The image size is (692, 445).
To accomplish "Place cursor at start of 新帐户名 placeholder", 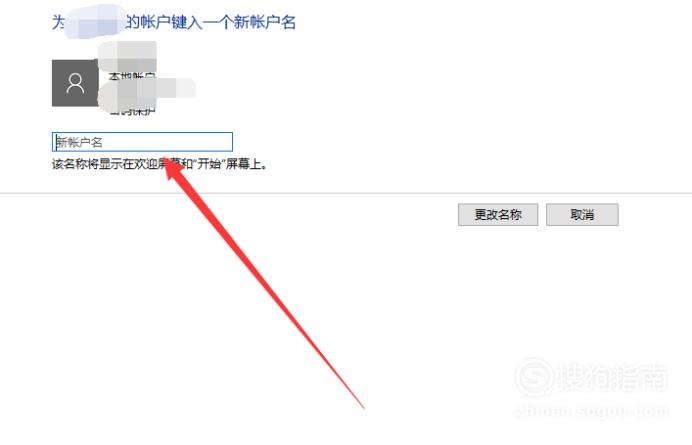I will [x=56, y=142].
